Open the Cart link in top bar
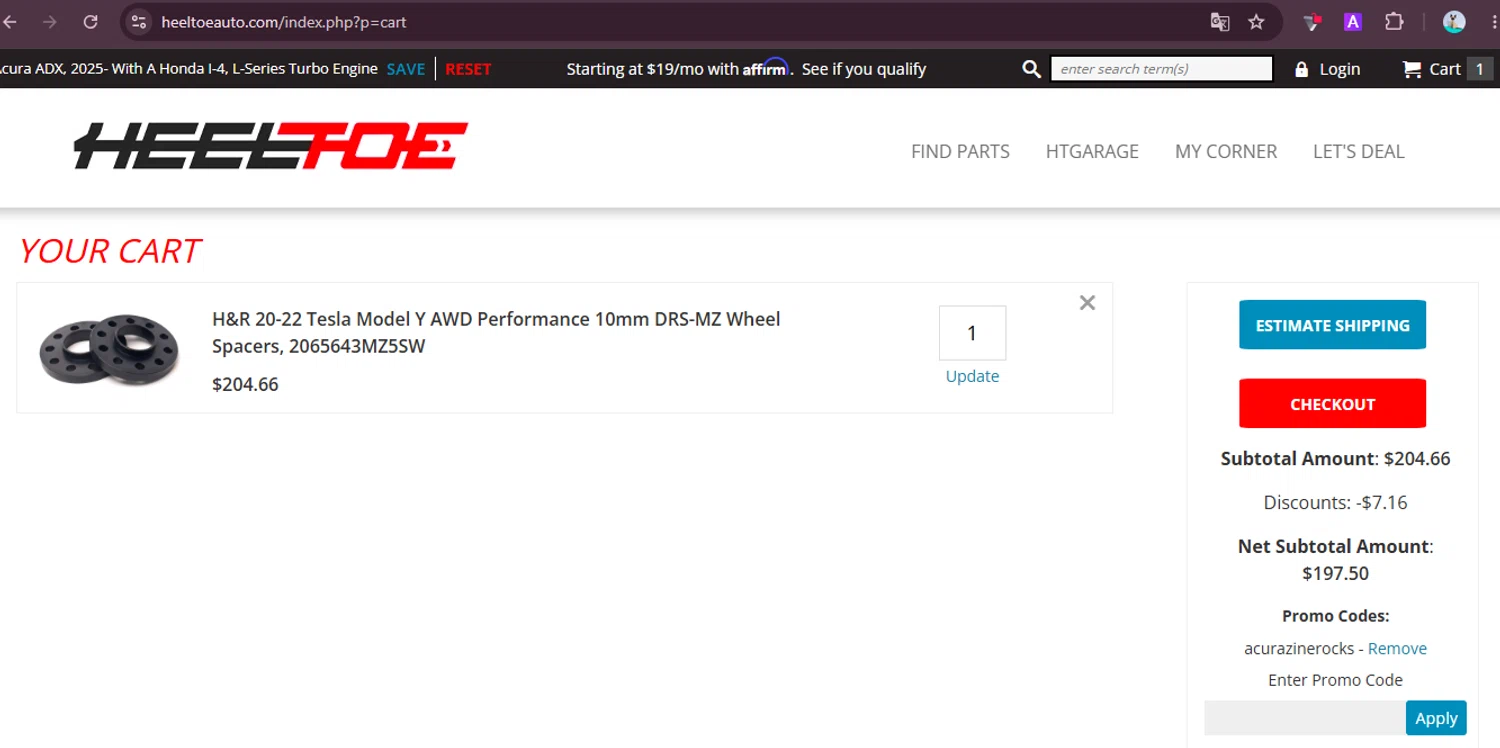Screen dimensions: 1500x748 pos(1445,69)
